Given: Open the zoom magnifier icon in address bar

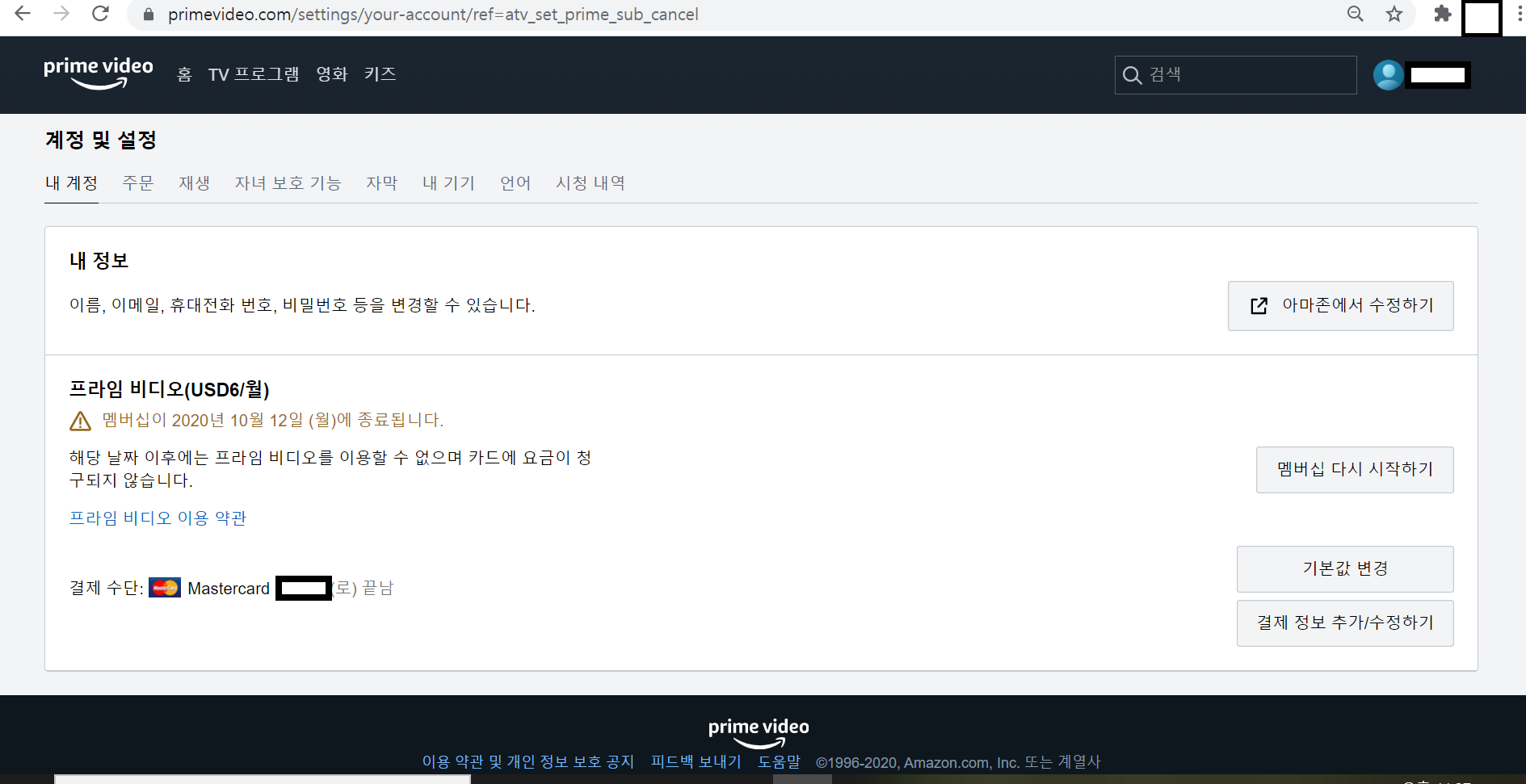Looking at the screenshot, I should coord(1356,14).
